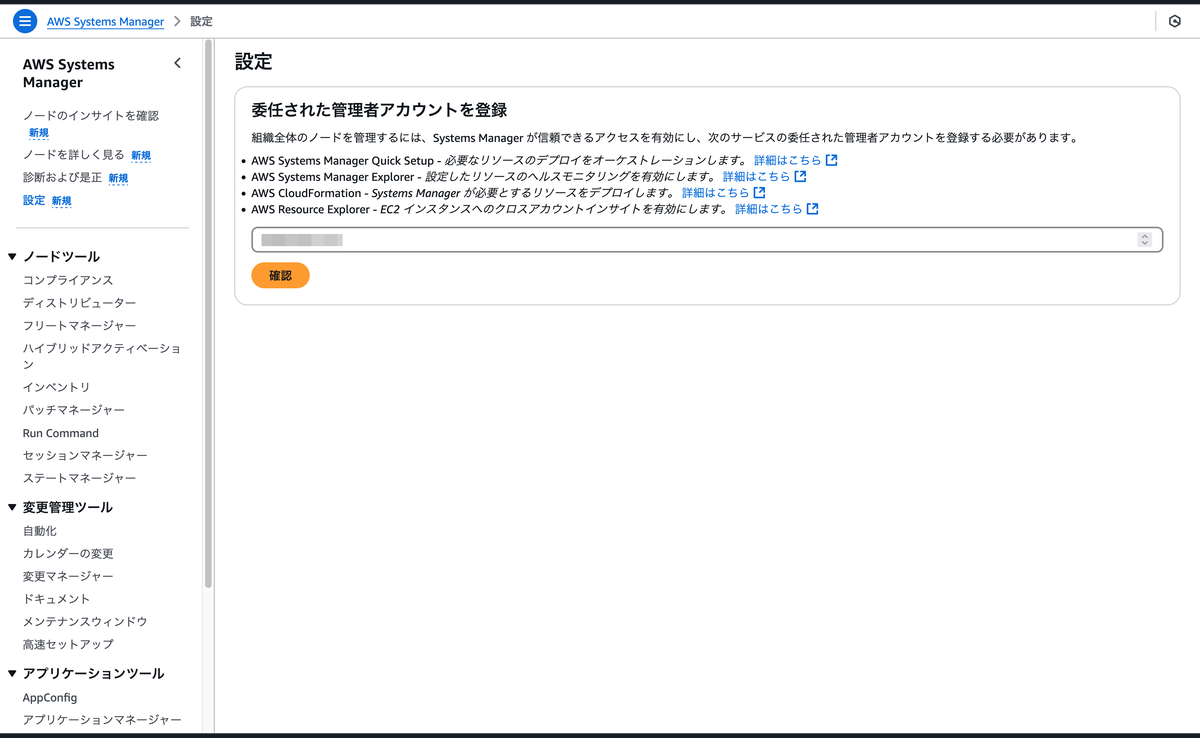The height and width of the screenshot is (738, 1200).
Task: Open AWS Systems Manager breadcrumb link
Action: 105,21
